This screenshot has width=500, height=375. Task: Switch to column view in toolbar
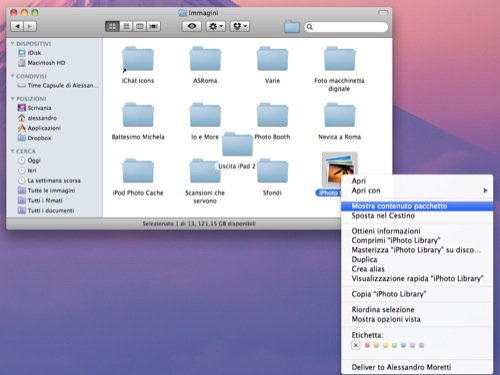[x=140, y=26]
